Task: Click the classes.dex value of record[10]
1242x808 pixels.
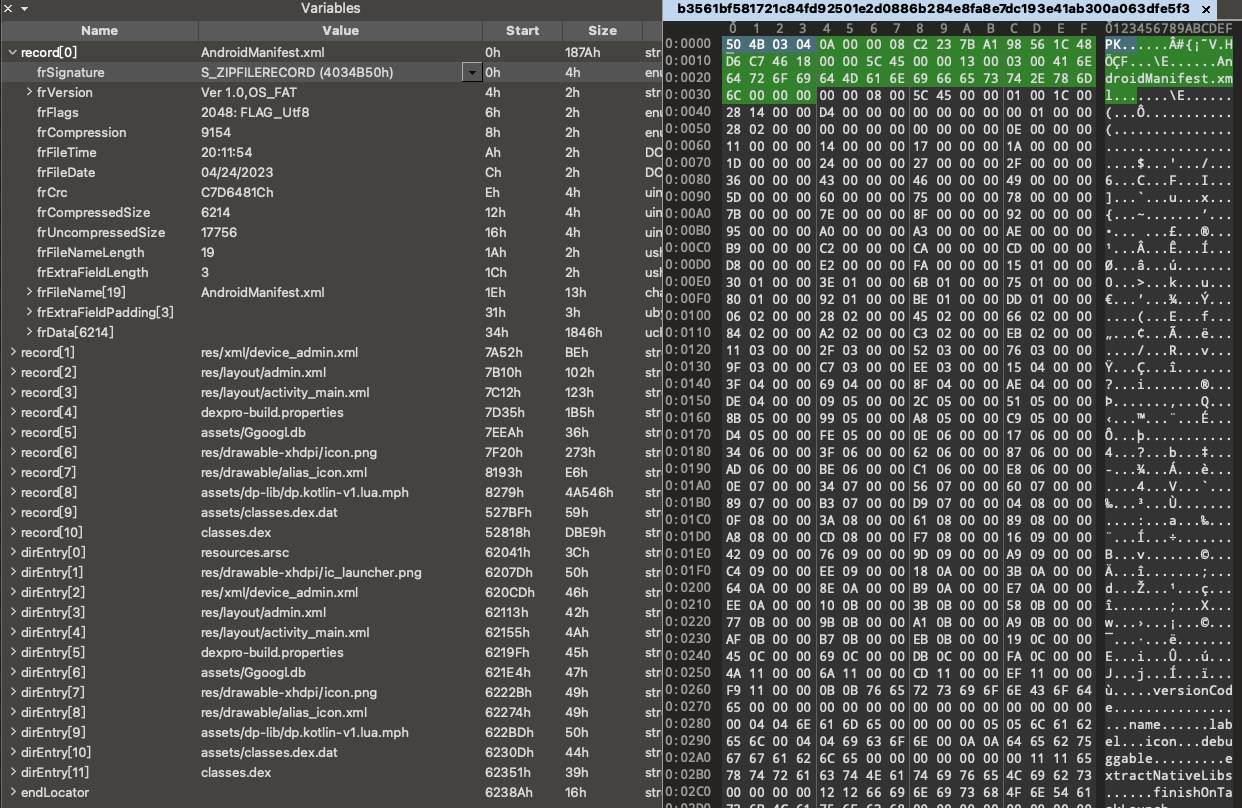Action: [x=236, y=532]
